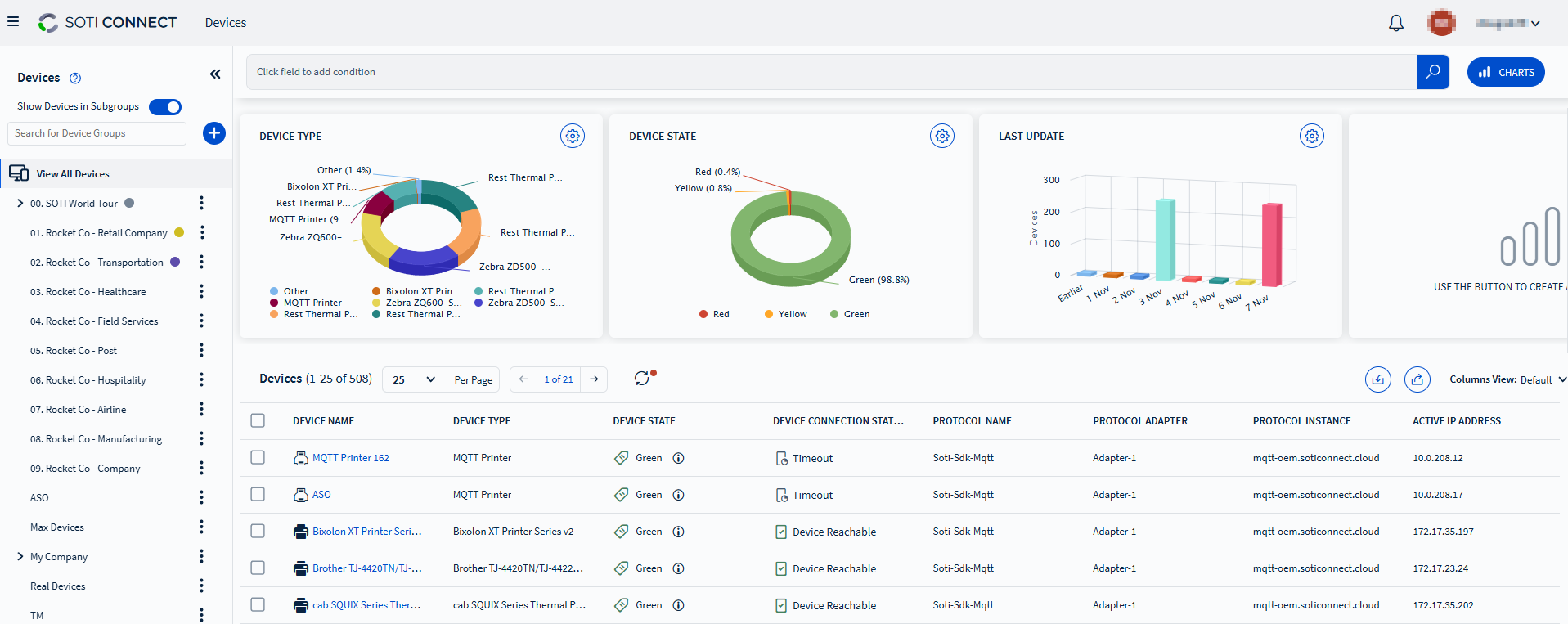Open the 25 per page dropdown
The height and width of the screenshot is (624, 1568).
tap(414, 379)
